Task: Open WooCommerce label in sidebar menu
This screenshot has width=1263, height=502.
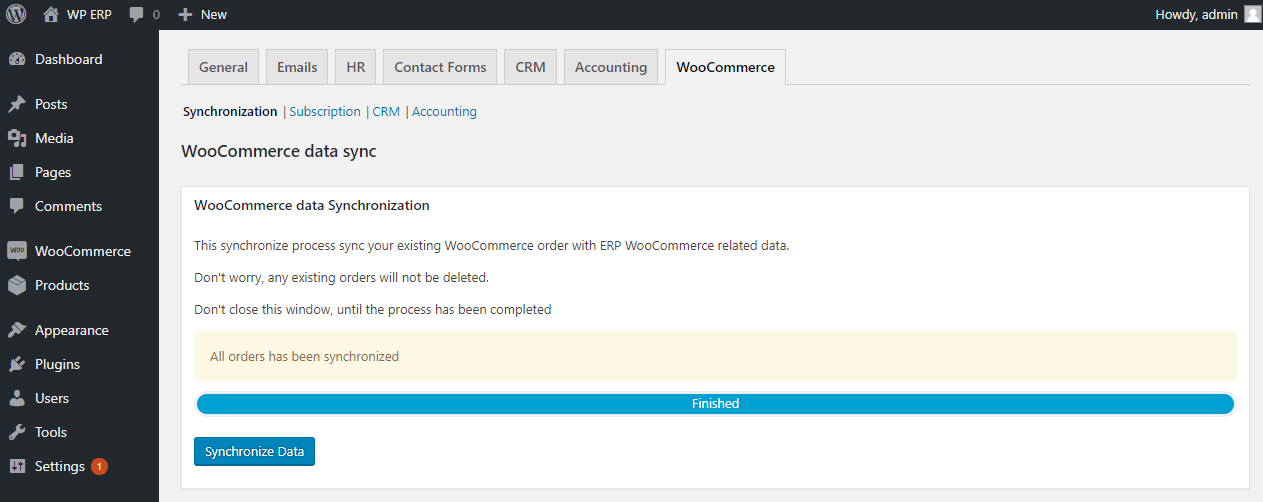Action: pos(83,251)
